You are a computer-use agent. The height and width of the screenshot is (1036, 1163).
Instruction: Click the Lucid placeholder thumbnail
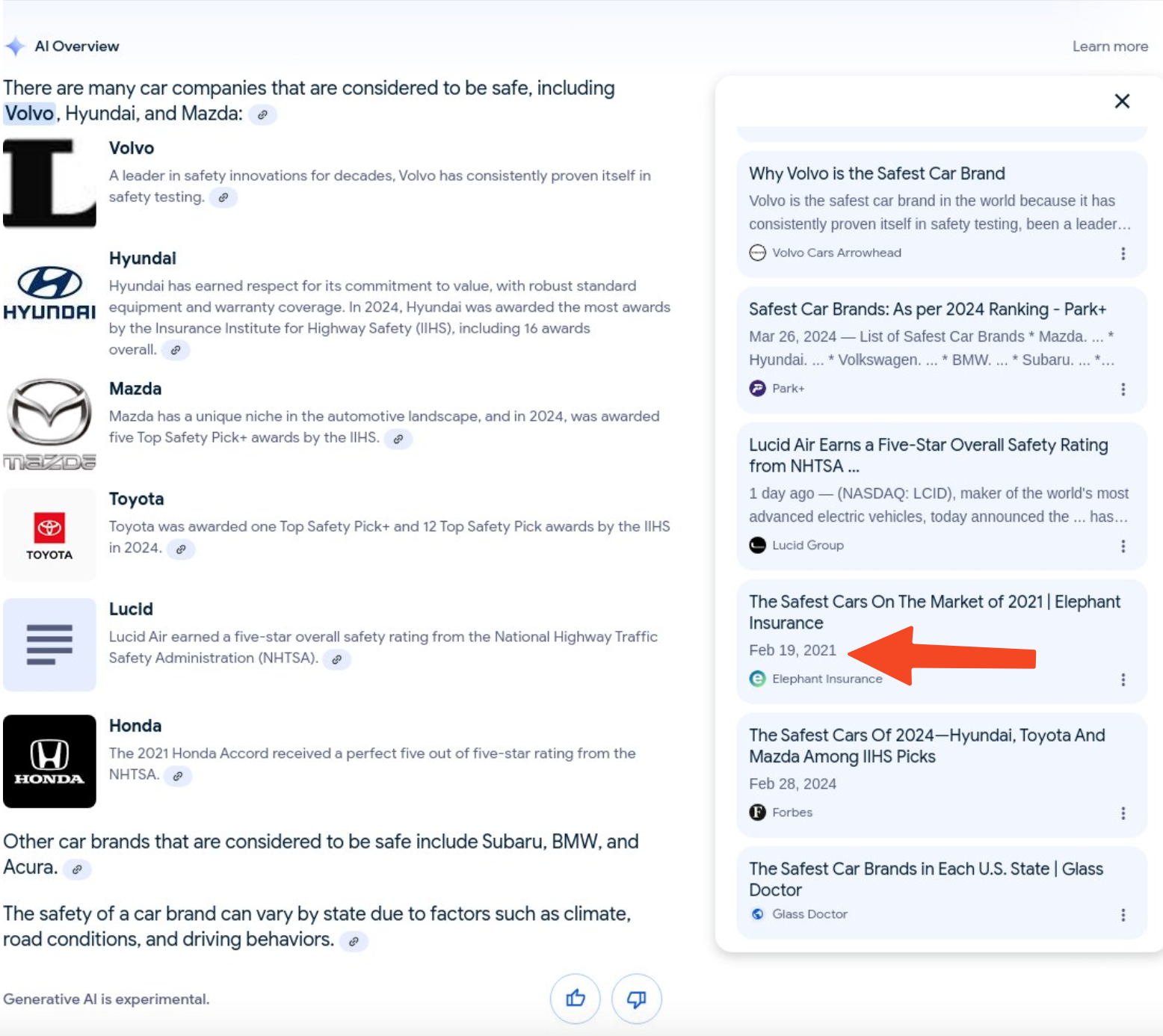[x=49, y=644]
